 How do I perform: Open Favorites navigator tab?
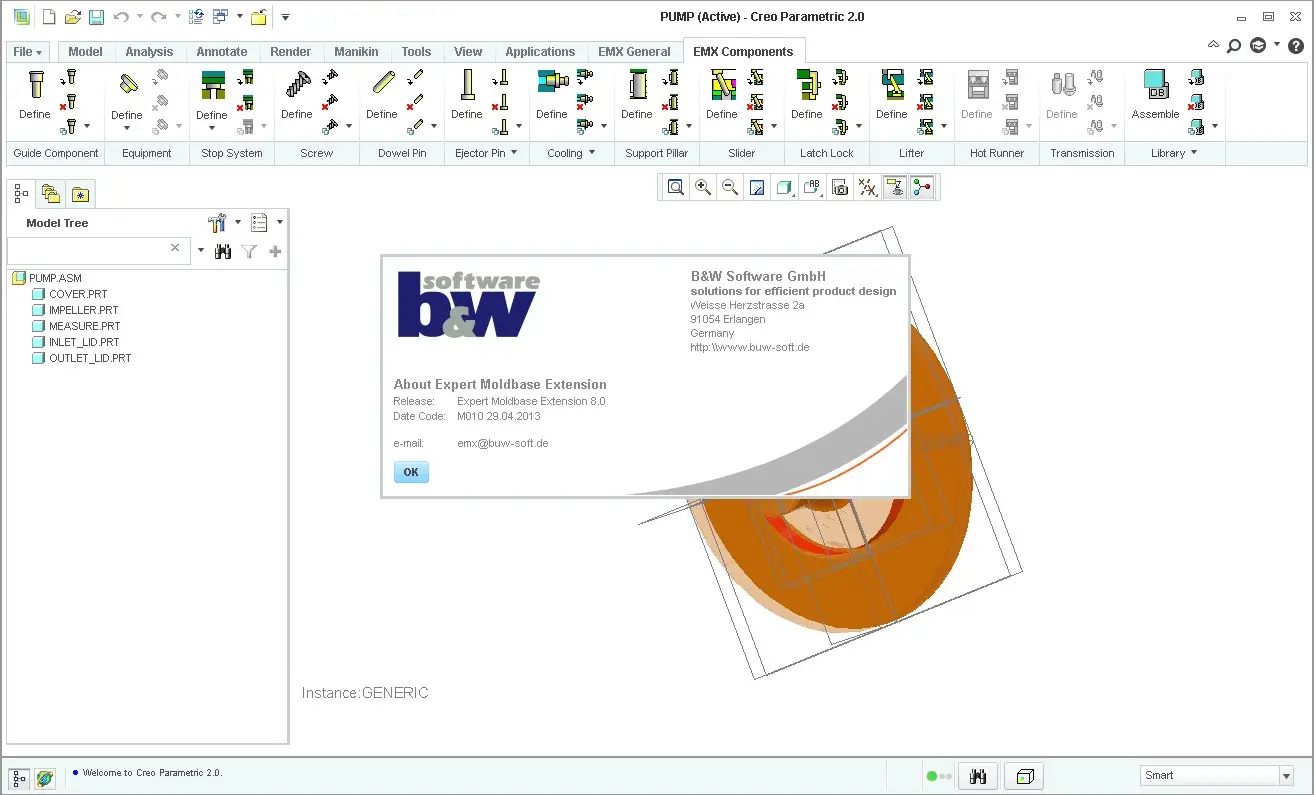[x=81, y=194]
